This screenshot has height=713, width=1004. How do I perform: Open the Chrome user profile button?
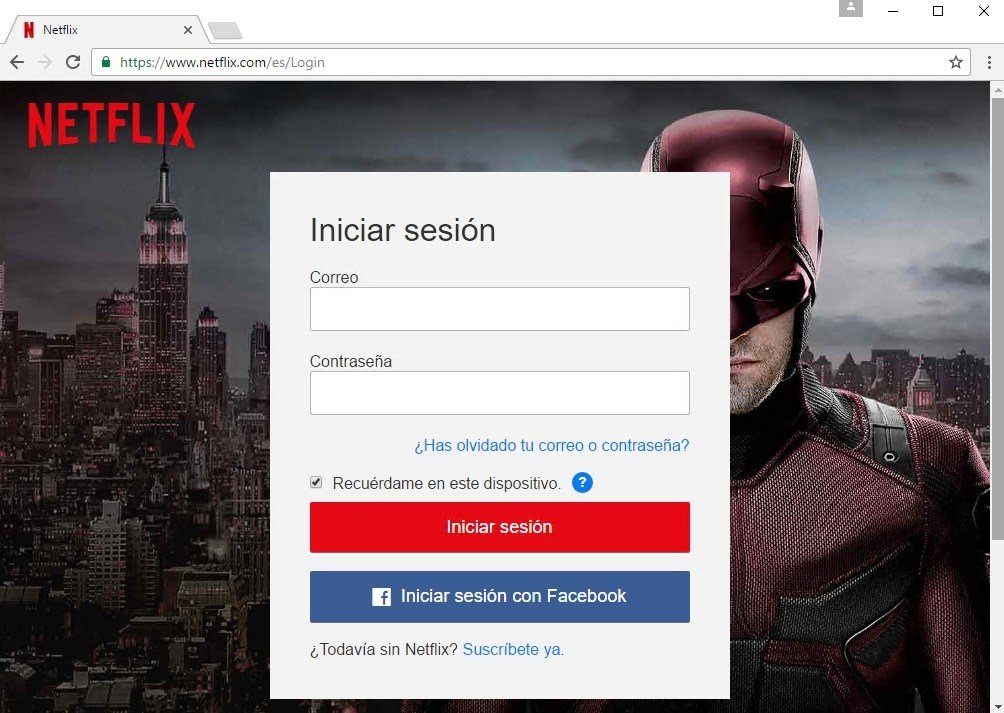click(850, 8)
